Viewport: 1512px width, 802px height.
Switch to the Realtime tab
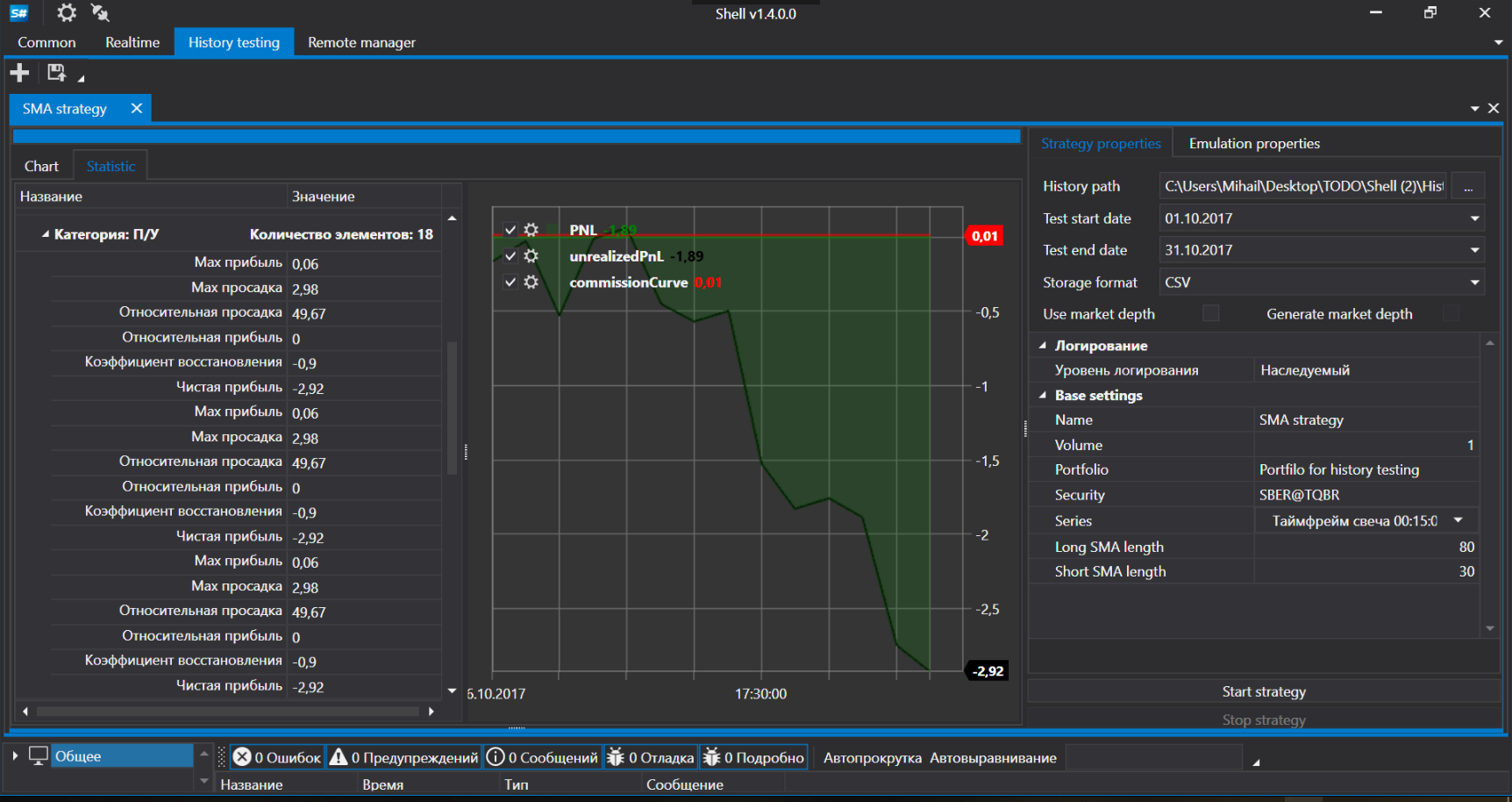click(132, 42)
